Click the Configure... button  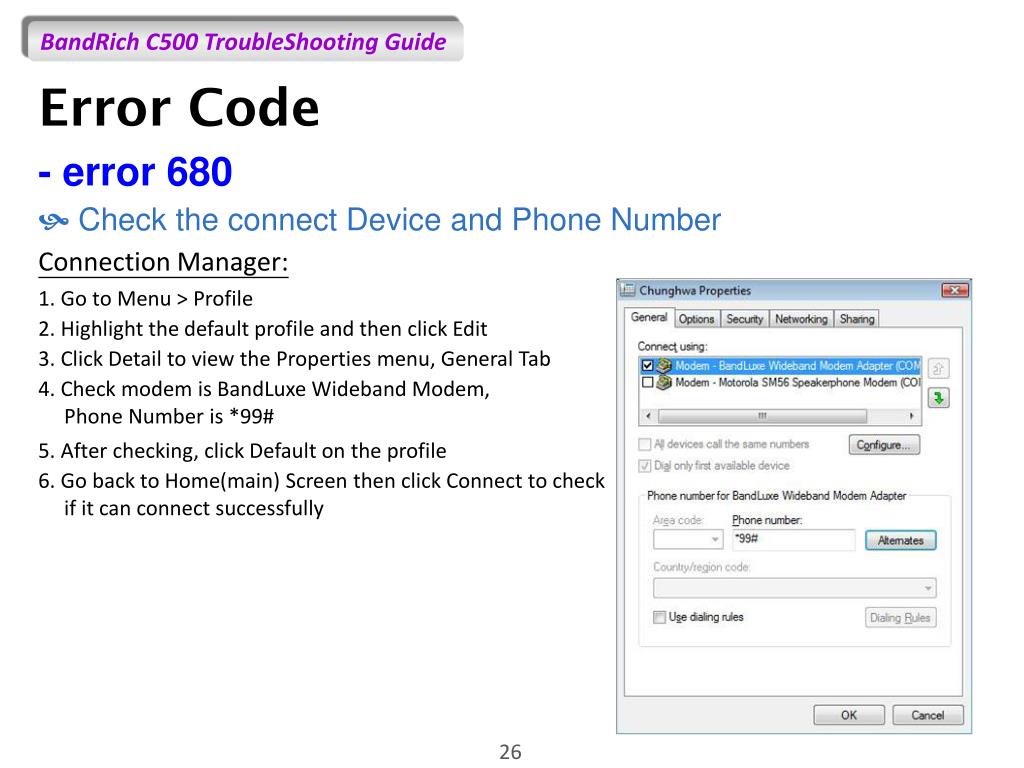[884, 445]
